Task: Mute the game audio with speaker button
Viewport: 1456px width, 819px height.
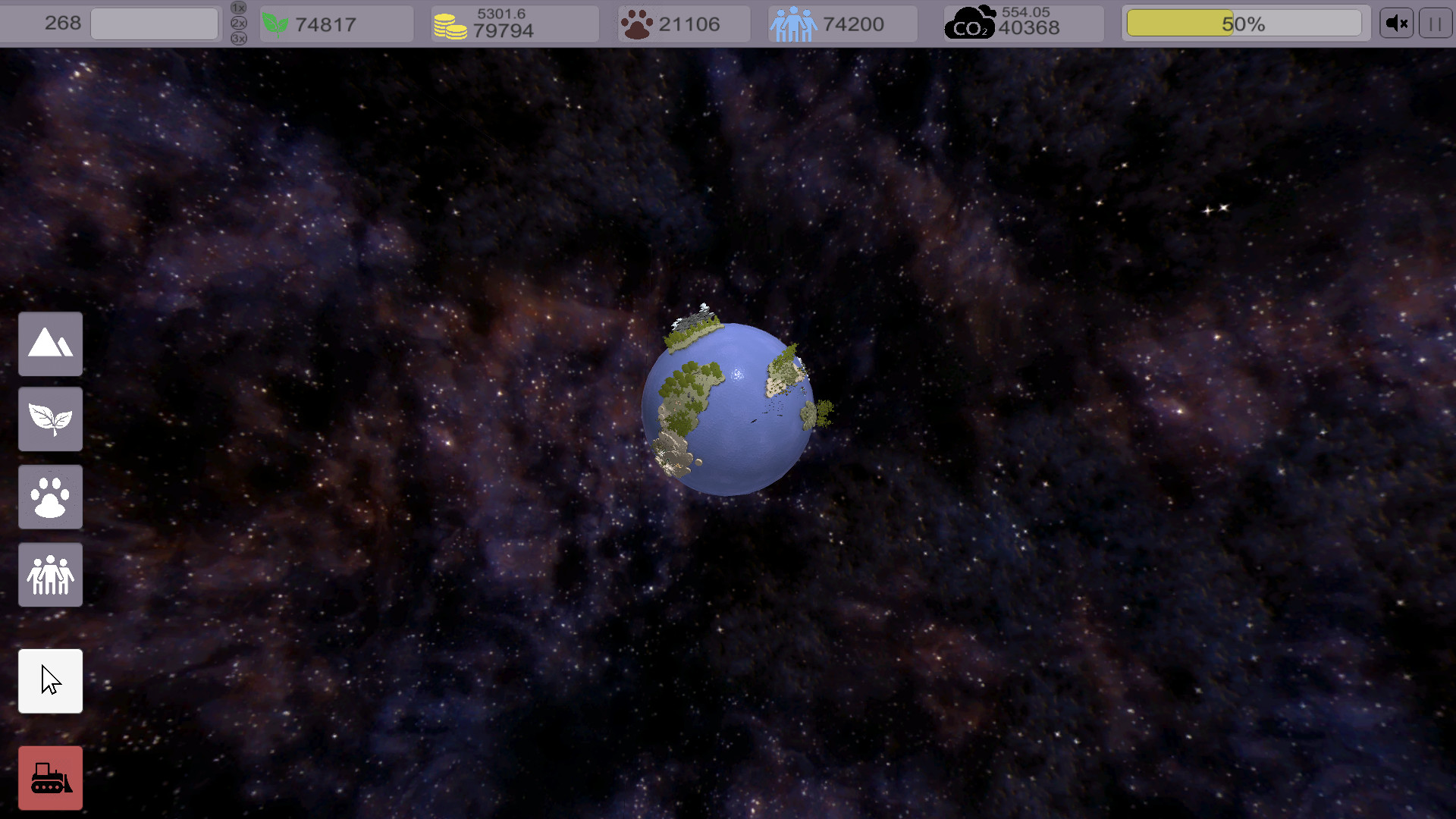Action: (1396, 23)
